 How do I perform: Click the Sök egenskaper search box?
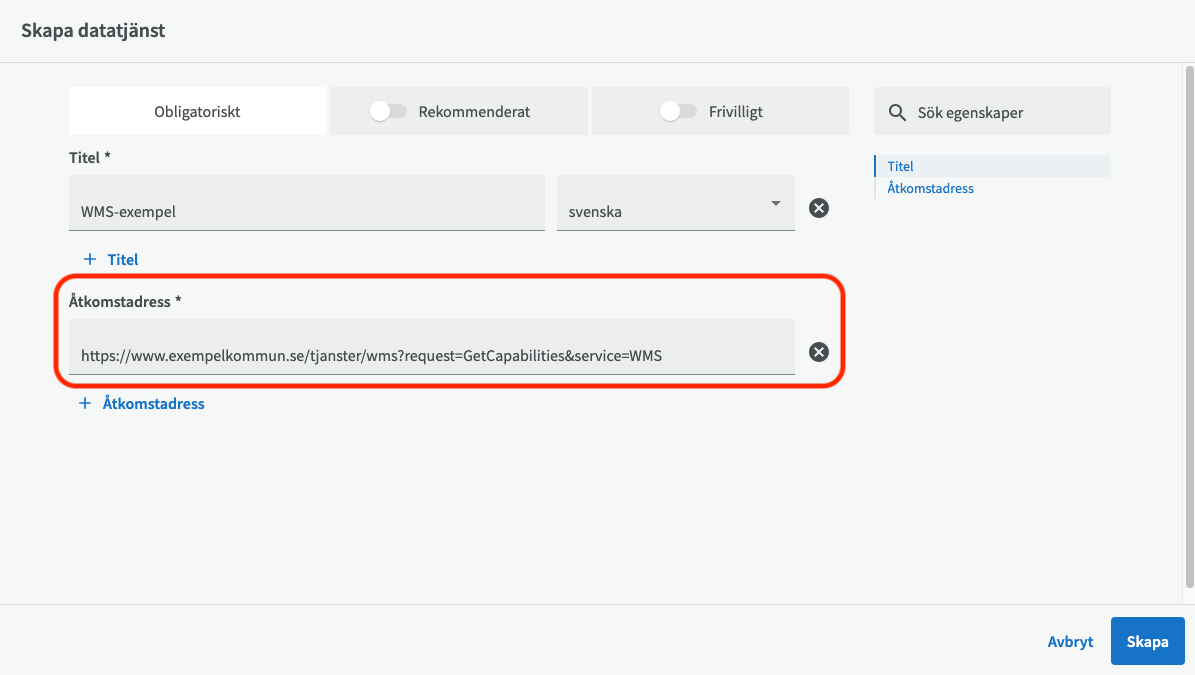[x=1005, y=112]
